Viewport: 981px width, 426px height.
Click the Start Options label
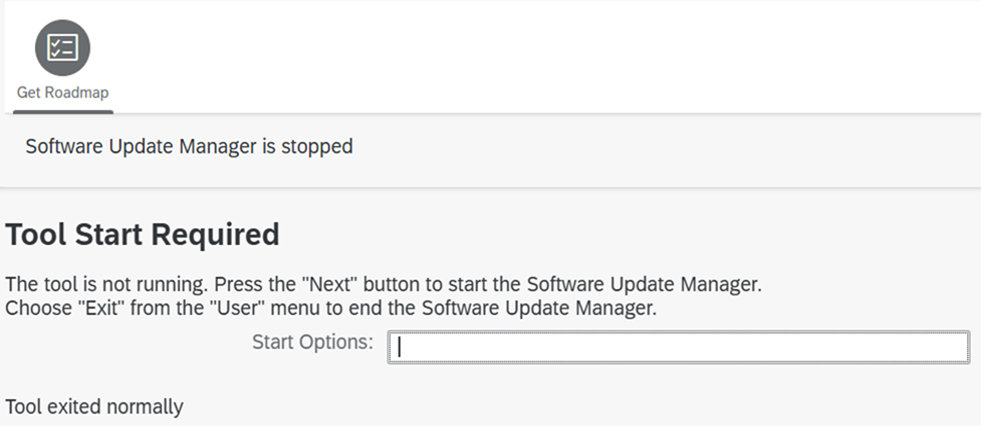pos(312,342)
